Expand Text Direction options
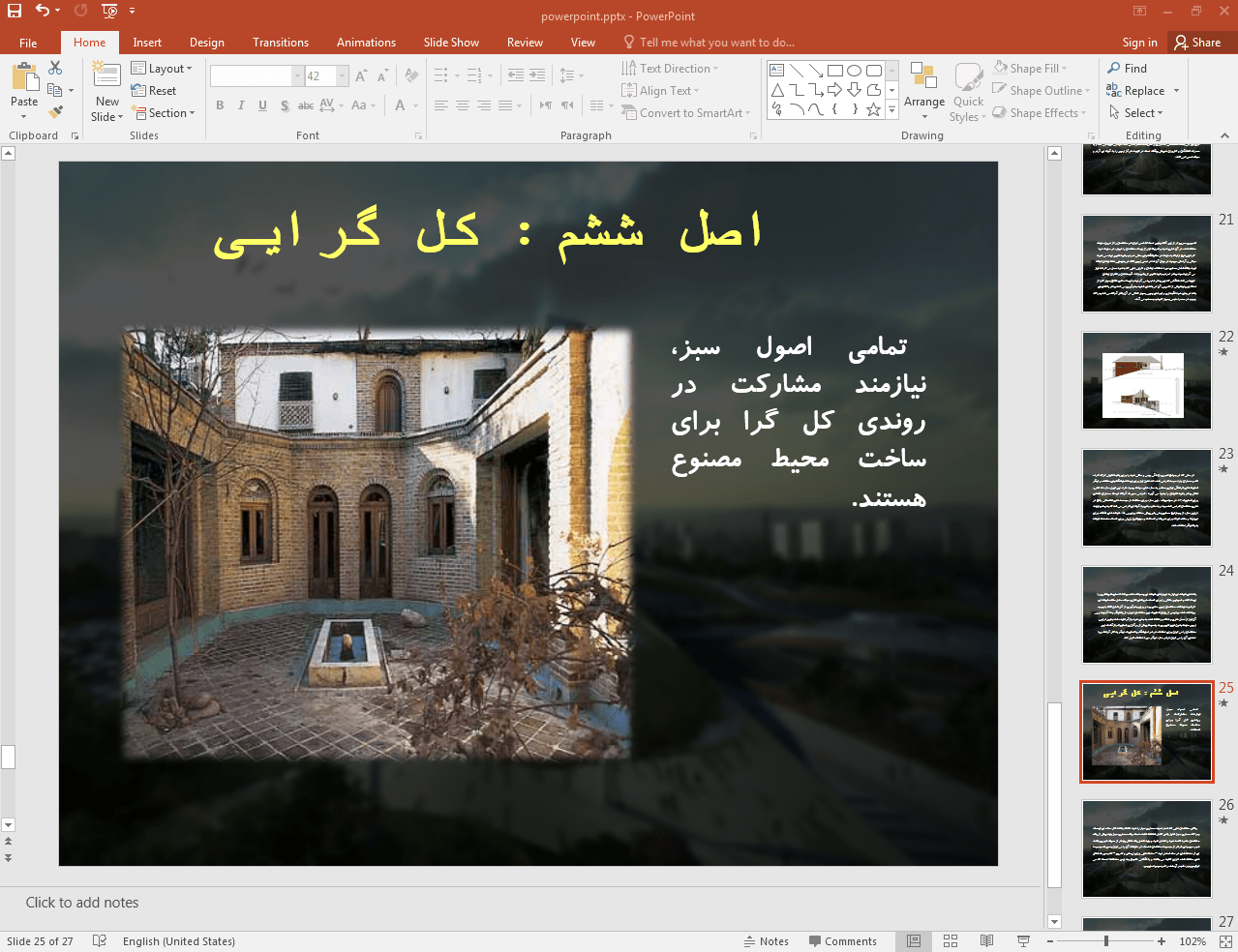 coord(670,69)
